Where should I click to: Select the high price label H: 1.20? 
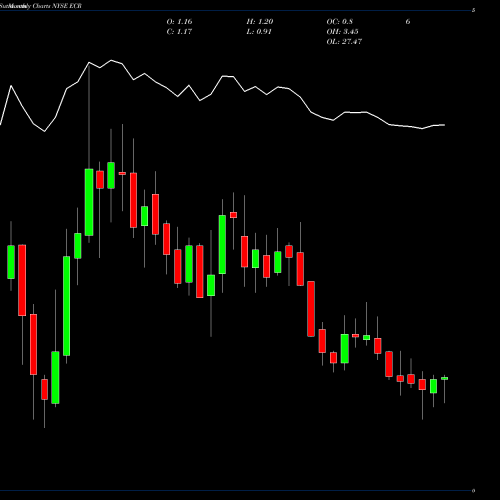(x=260, y=22)
